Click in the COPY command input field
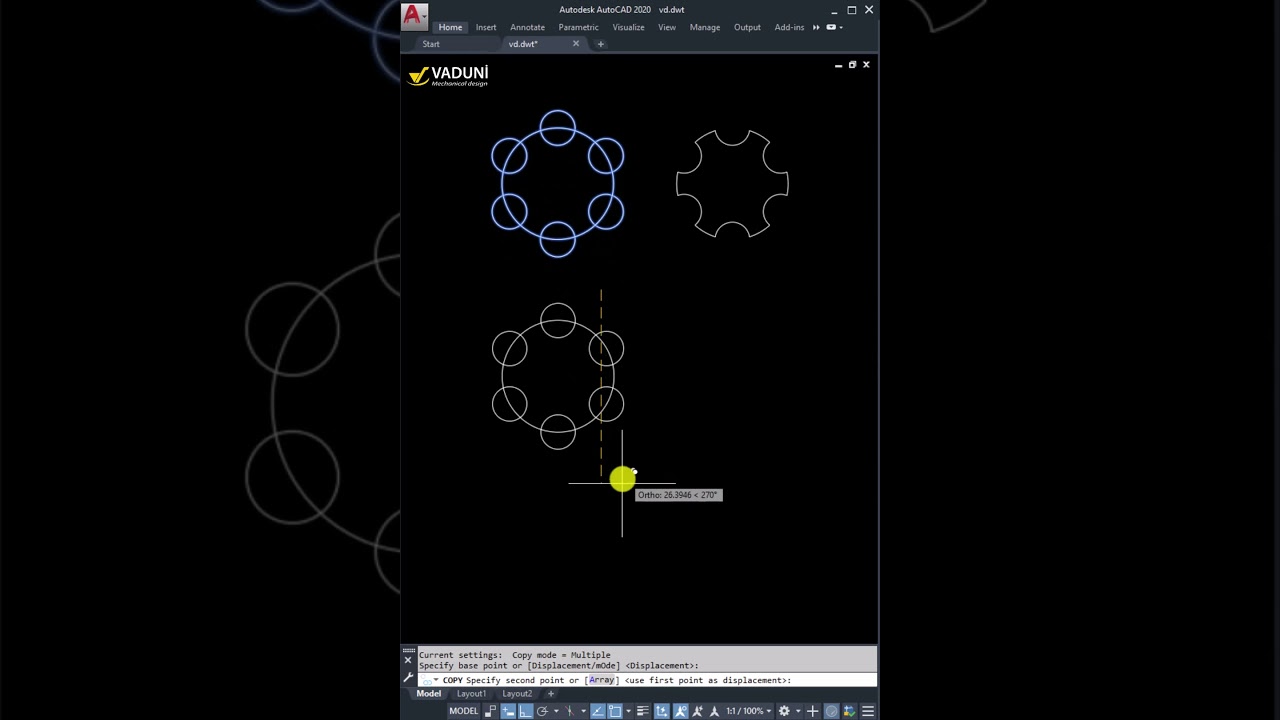This screenshot has width=1280, height=720. tap(647, 680)
